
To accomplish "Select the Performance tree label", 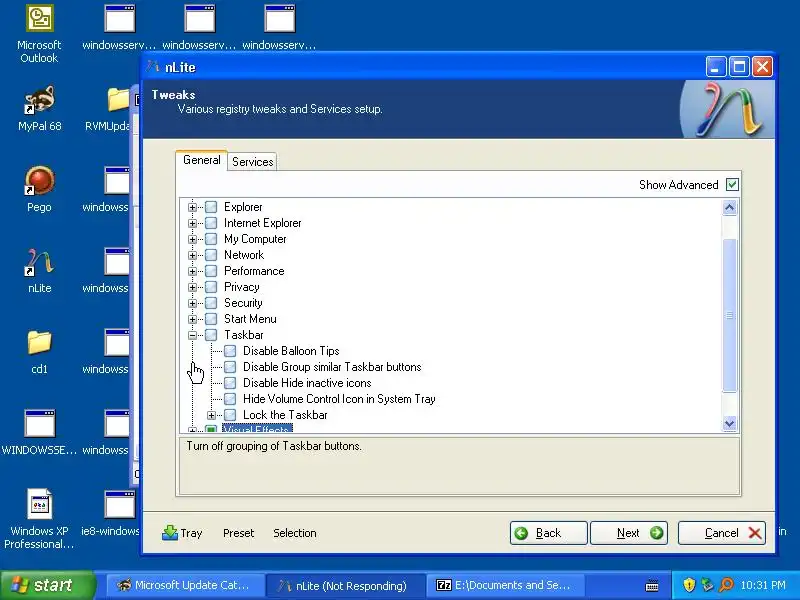I will [254, 271].
